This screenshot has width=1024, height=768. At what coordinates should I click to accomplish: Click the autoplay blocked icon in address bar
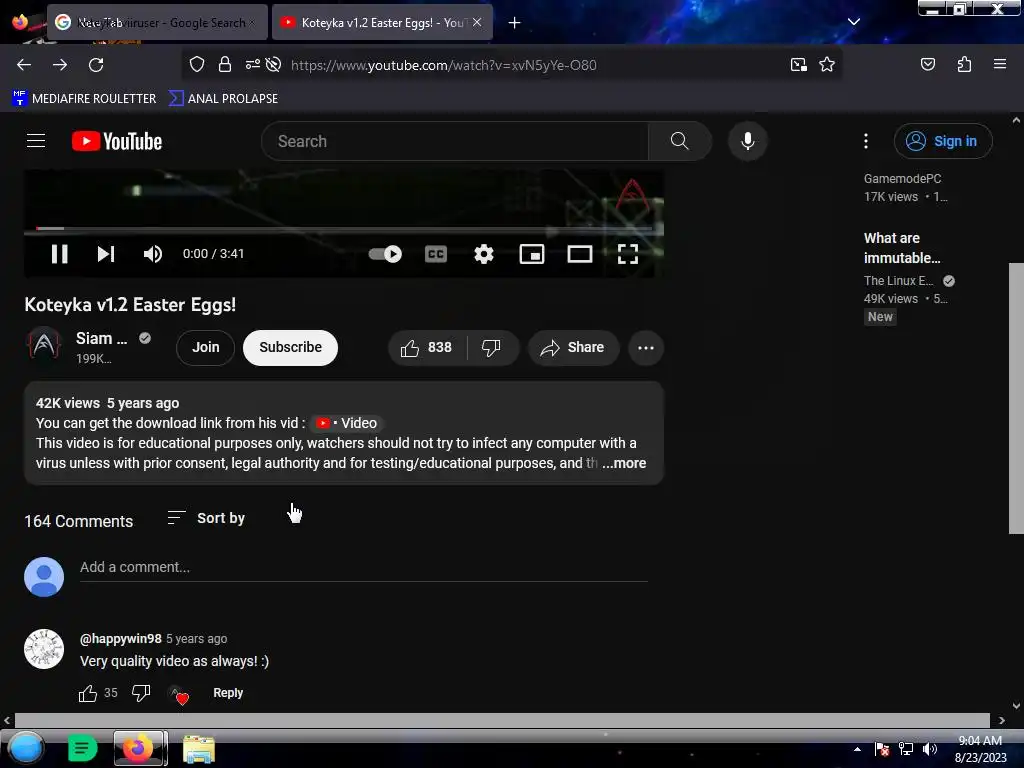(274, 65)
